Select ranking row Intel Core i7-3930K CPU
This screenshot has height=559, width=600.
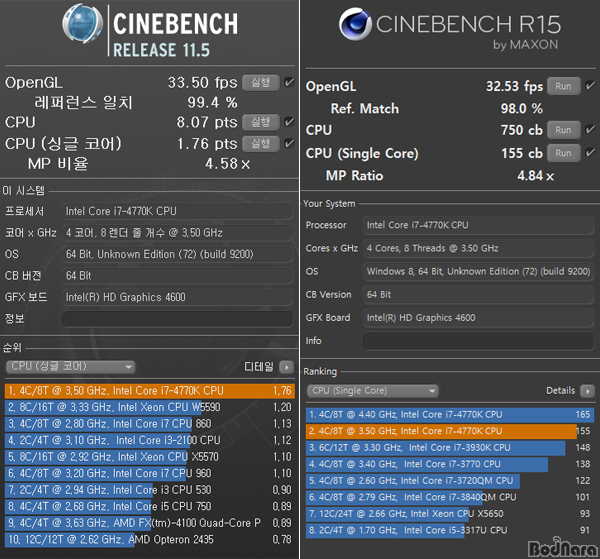[450, 448]
